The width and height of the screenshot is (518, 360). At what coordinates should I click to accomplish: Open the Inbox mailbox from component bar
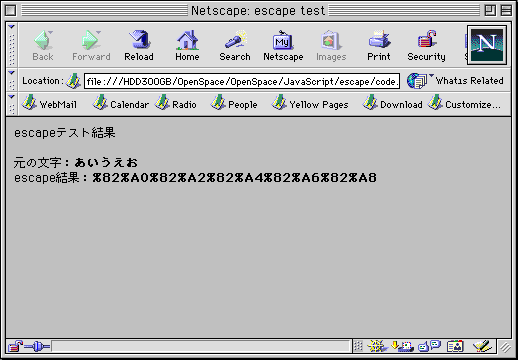click(402, 346)
